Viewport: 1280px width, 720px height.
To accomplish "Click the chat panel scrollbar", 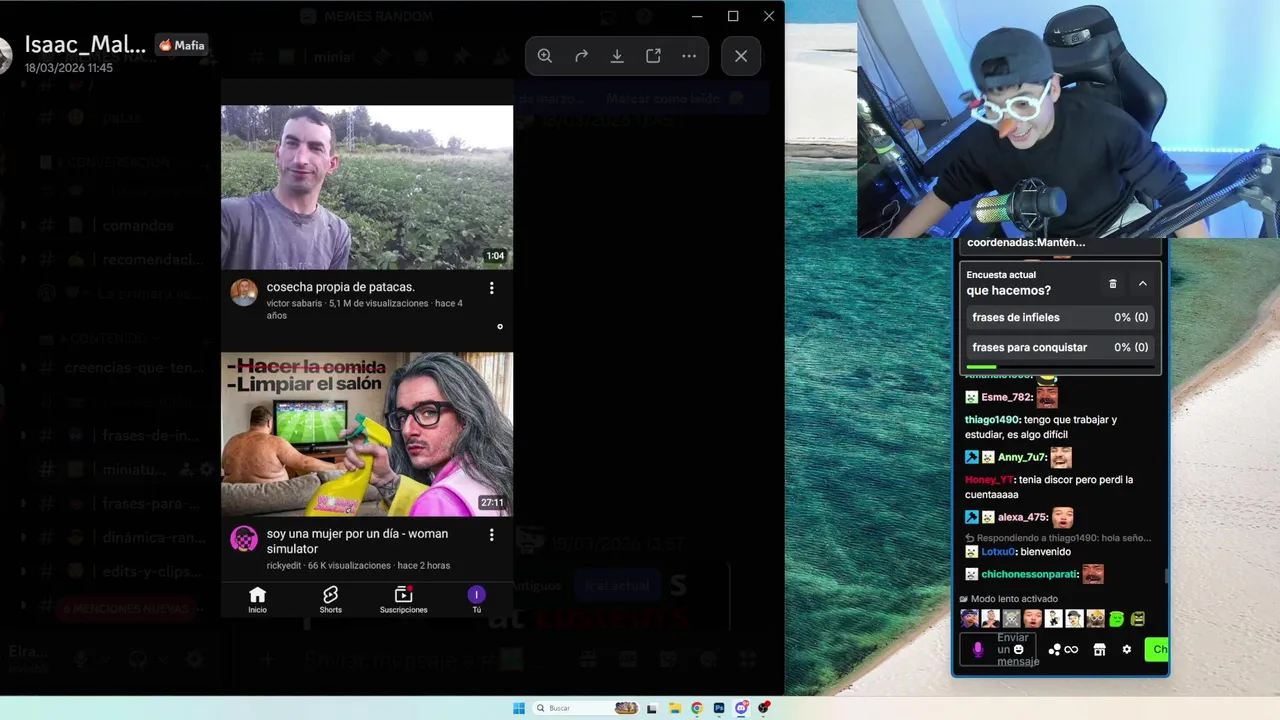I will click(1165, 577).
